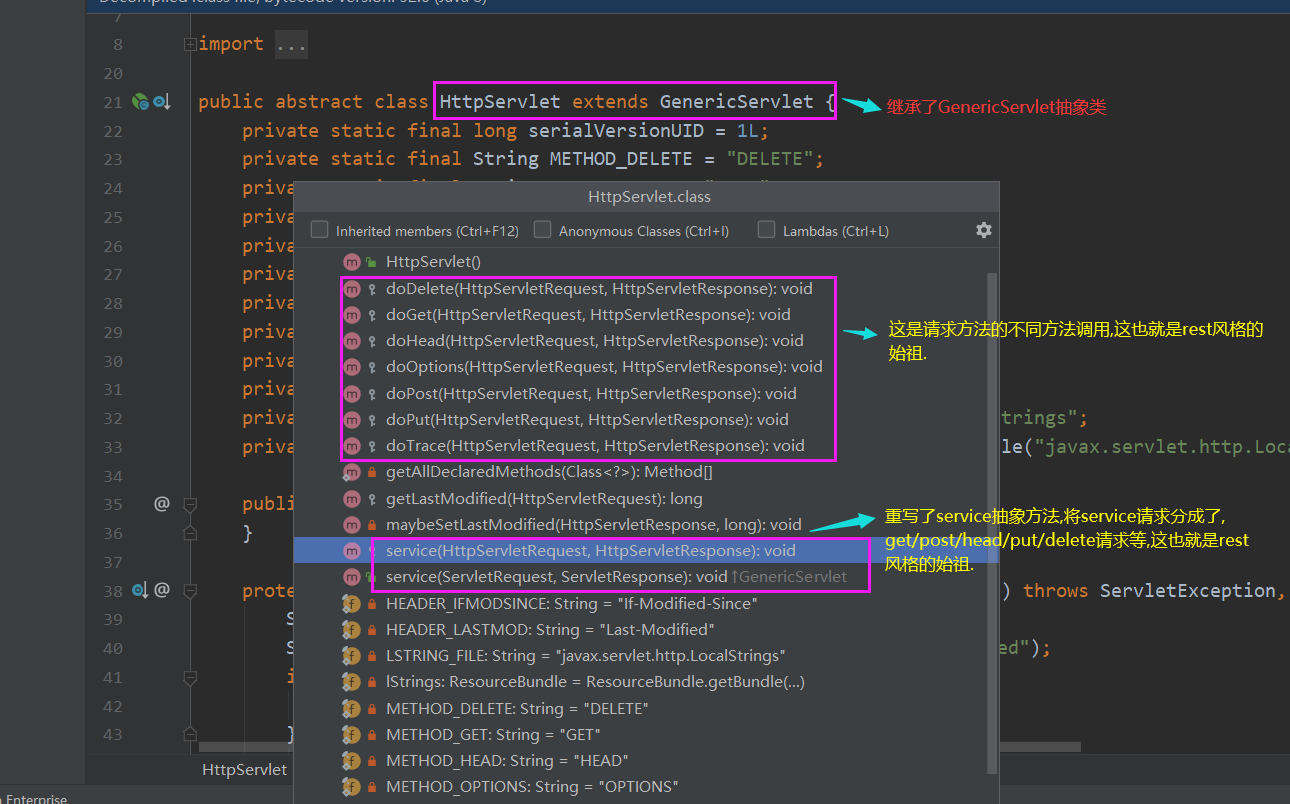Click the method icon beside HttpServlet() constructor
The width and height of the screenshot is (1290, 804).
(x=351, y=262)
